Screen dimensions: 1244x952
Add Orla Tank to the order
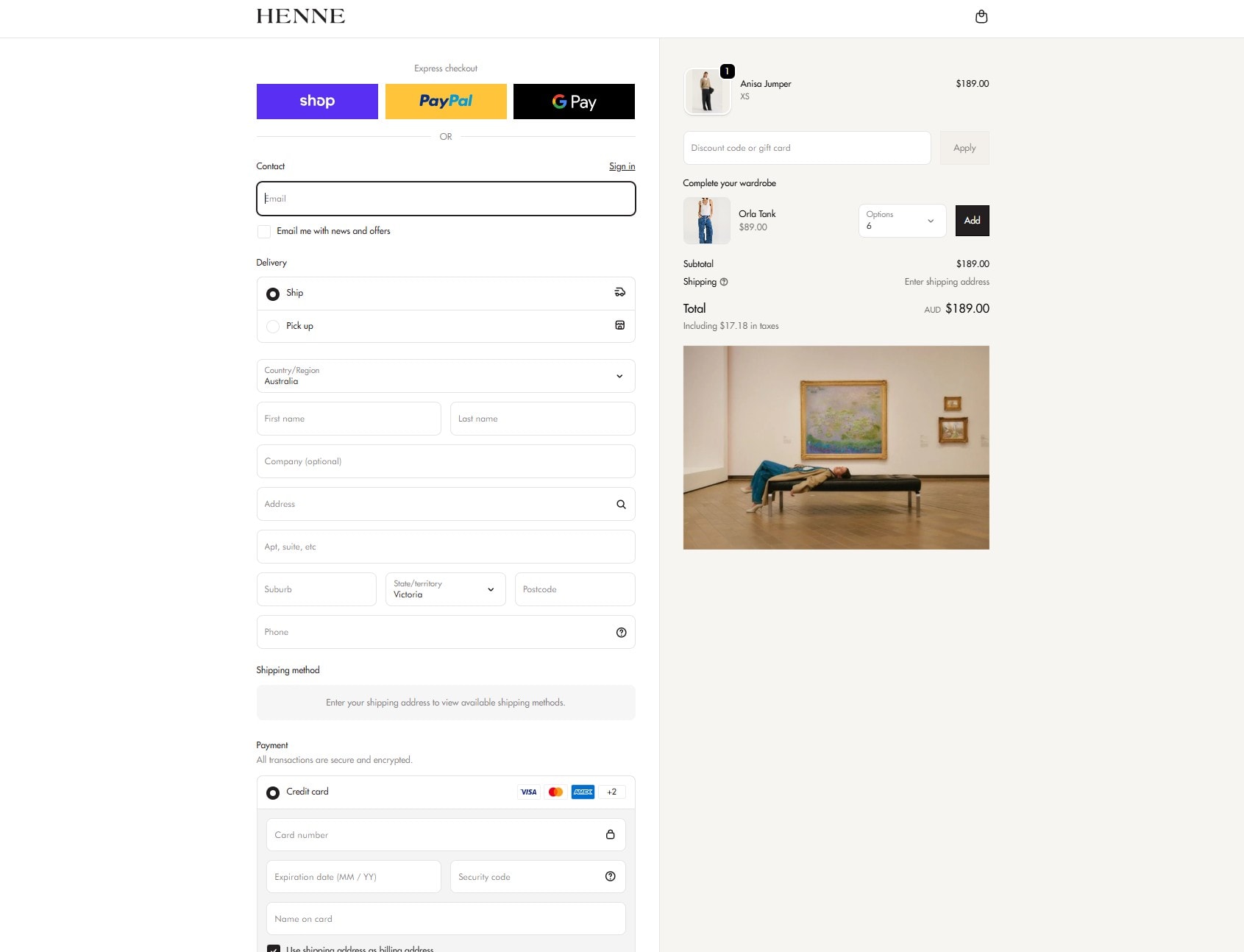coord(972,221)
